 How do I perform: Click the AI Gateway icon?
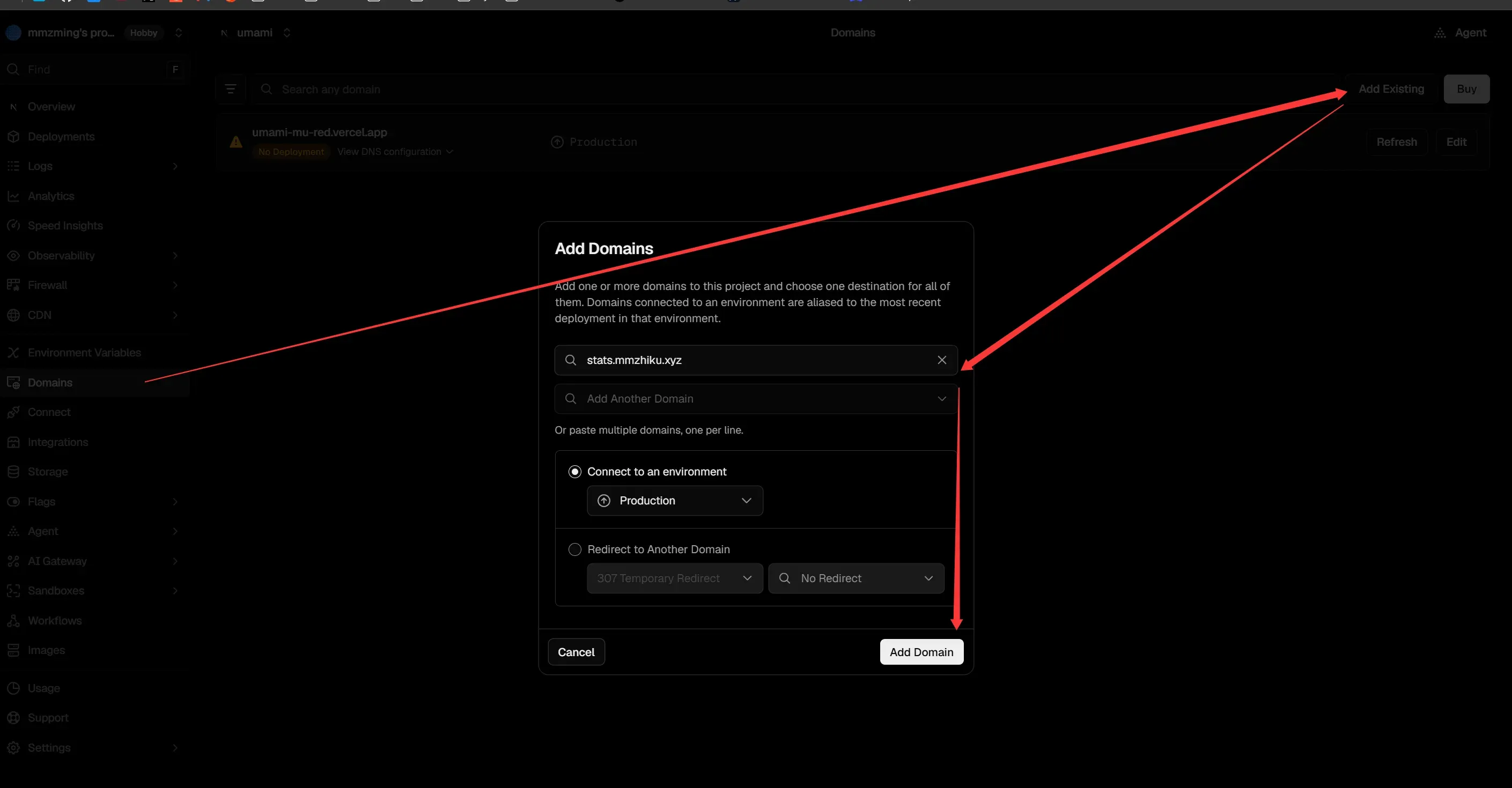pyautogui.click(x=13, y=561)
